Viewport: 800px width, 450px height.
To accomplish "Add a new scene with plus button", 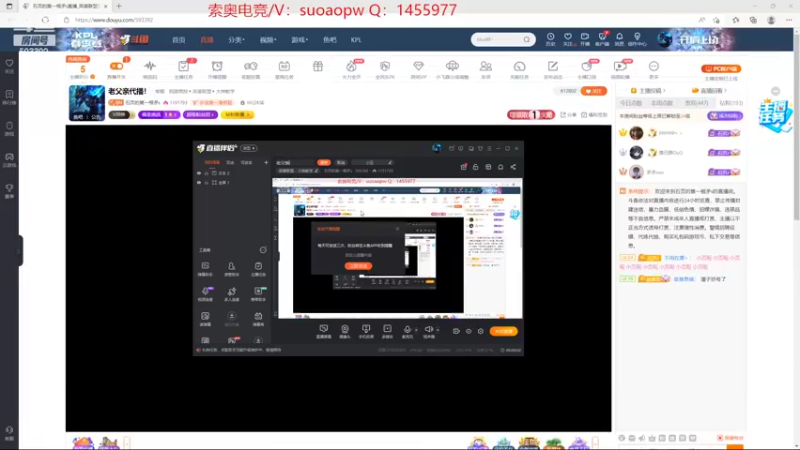I will point(266,162).
